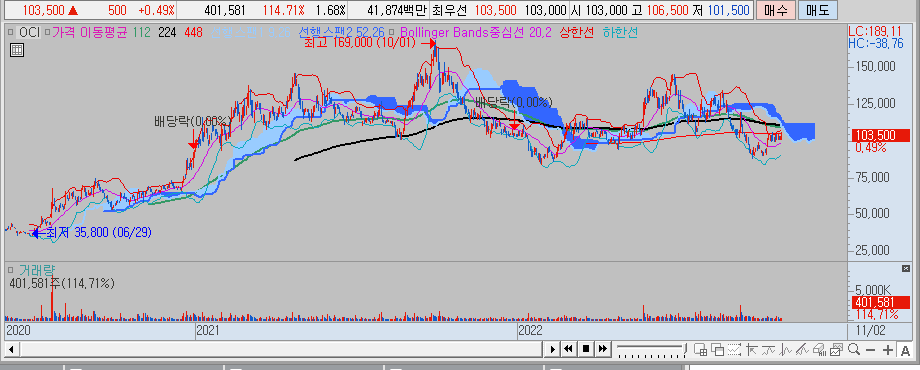Click the vertical line wave icon

(x=785, y=349)
